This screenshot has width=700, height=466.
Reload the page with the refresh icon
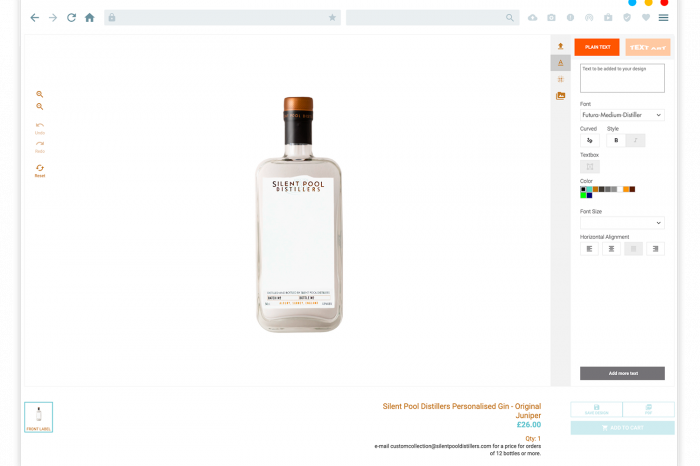click(x=71, y=18)
